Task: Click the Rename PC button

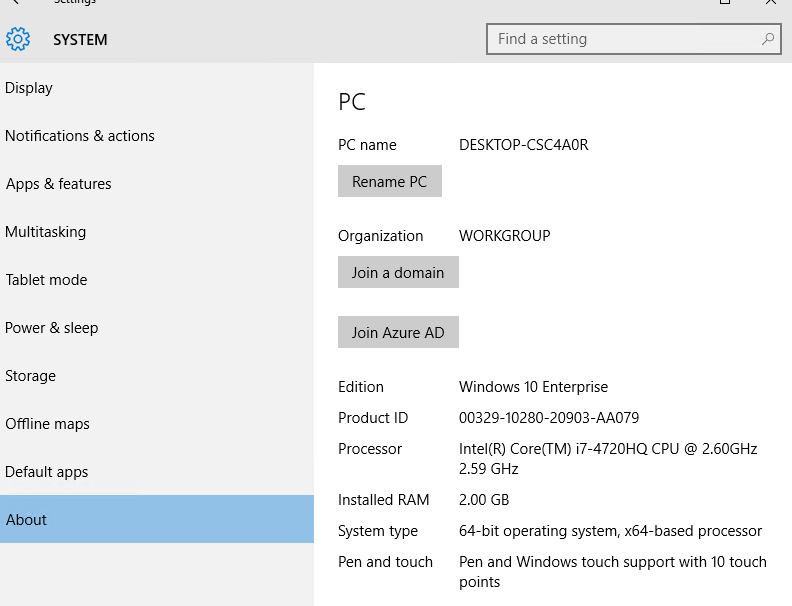Action: pyautogui.click(x=389, y=181)
